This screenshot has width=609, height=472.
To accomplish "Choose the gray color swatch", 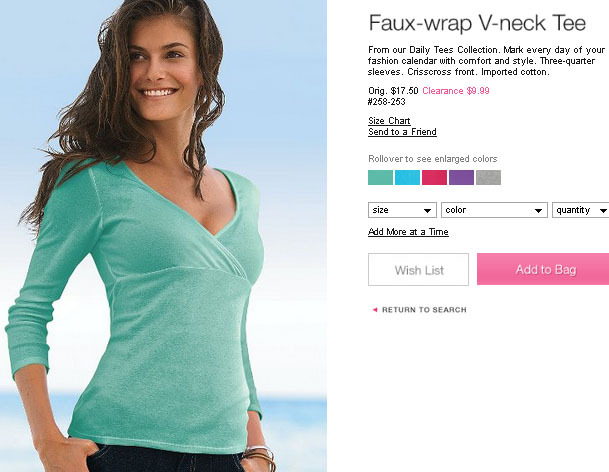I will tap(488, 178).
